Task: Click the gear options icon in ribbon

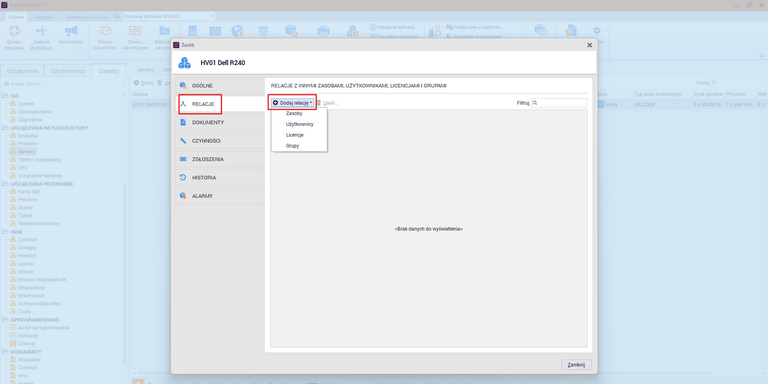Action: [597, 30]
